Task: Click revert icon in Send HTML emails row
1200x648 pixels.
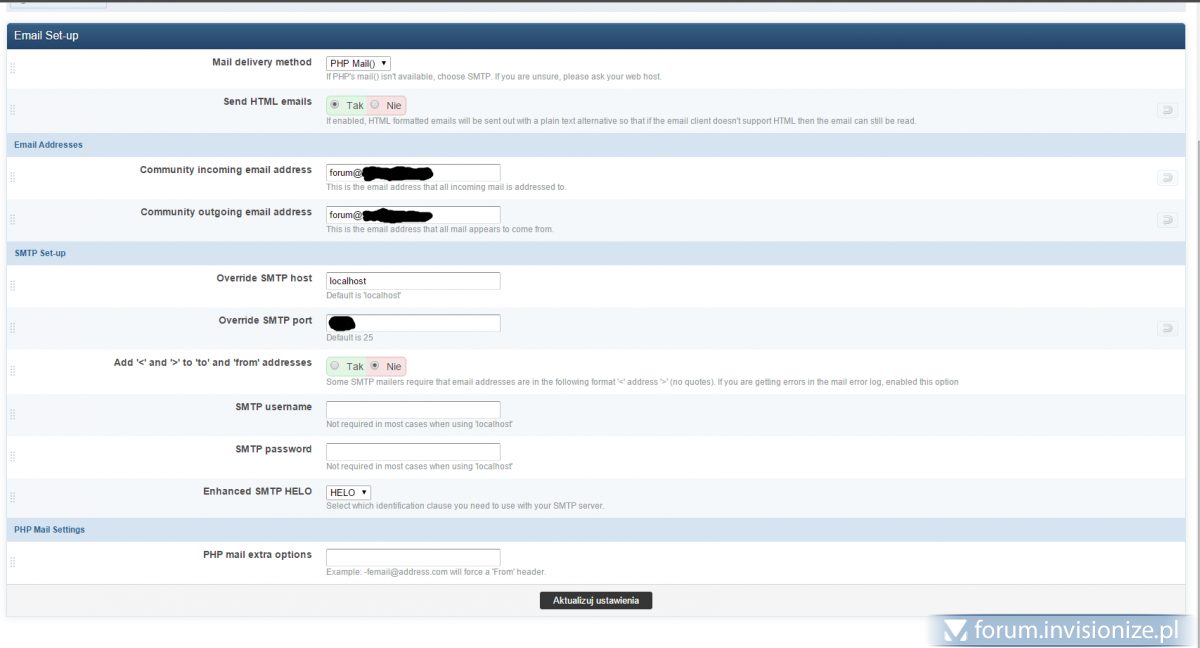Action: pyautogui.click(x=1167, y=110)
